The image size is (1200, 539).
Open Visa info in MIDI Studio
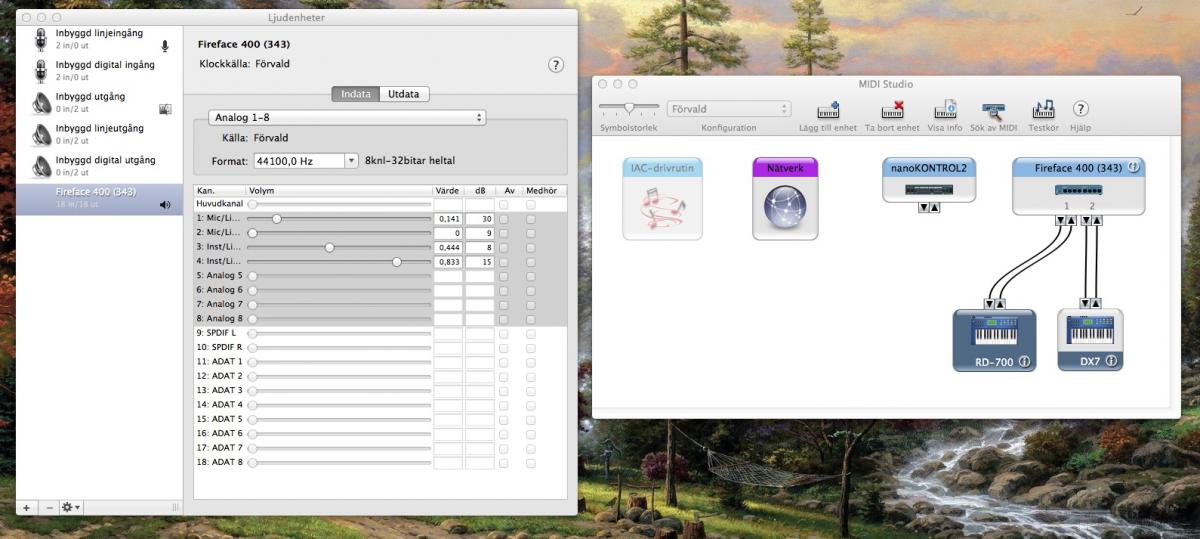pyautogui.click(x=944, y=110)
